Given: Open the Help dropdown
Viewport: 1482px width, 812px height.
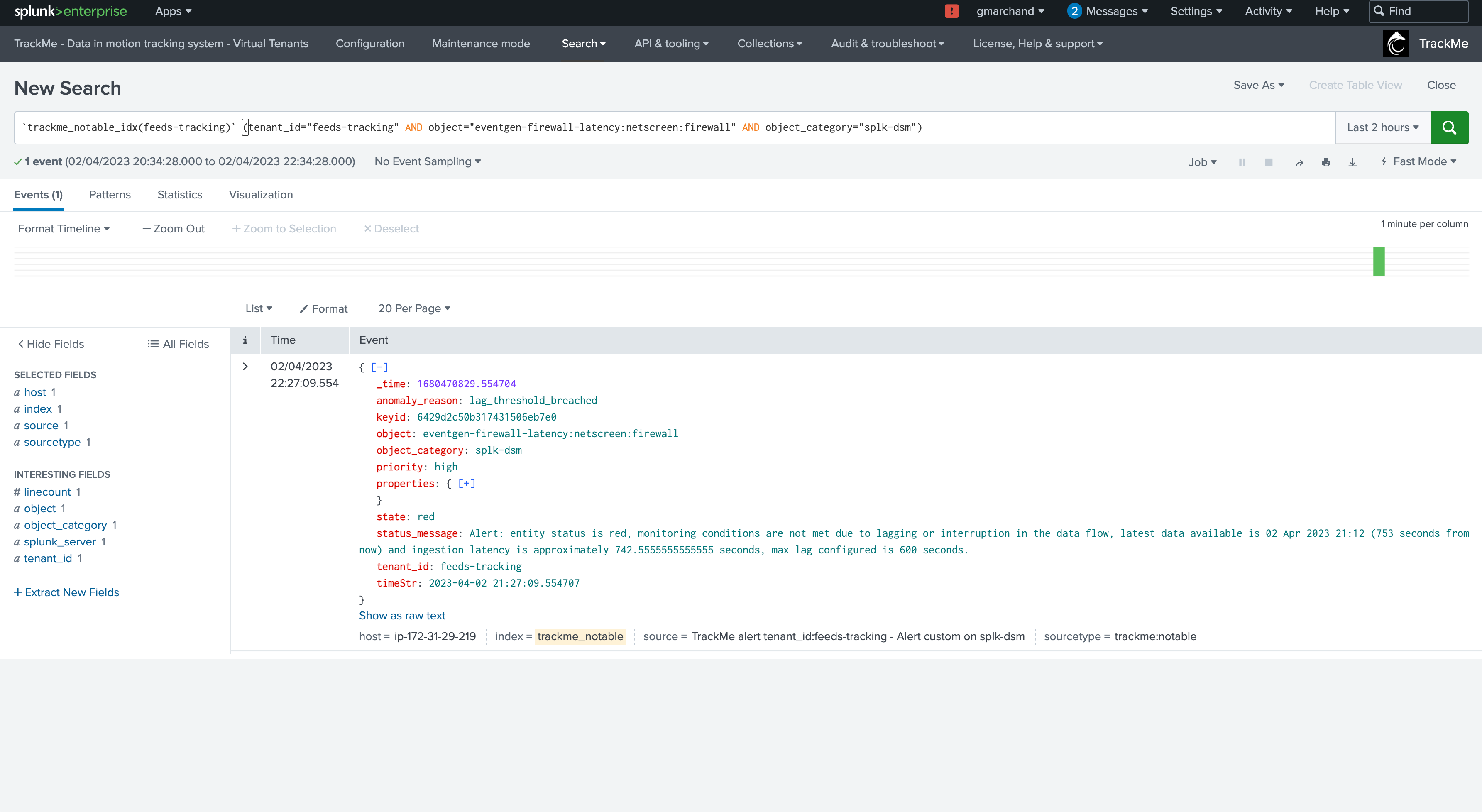Looking at the screenshot, I should click(1331, 11).
